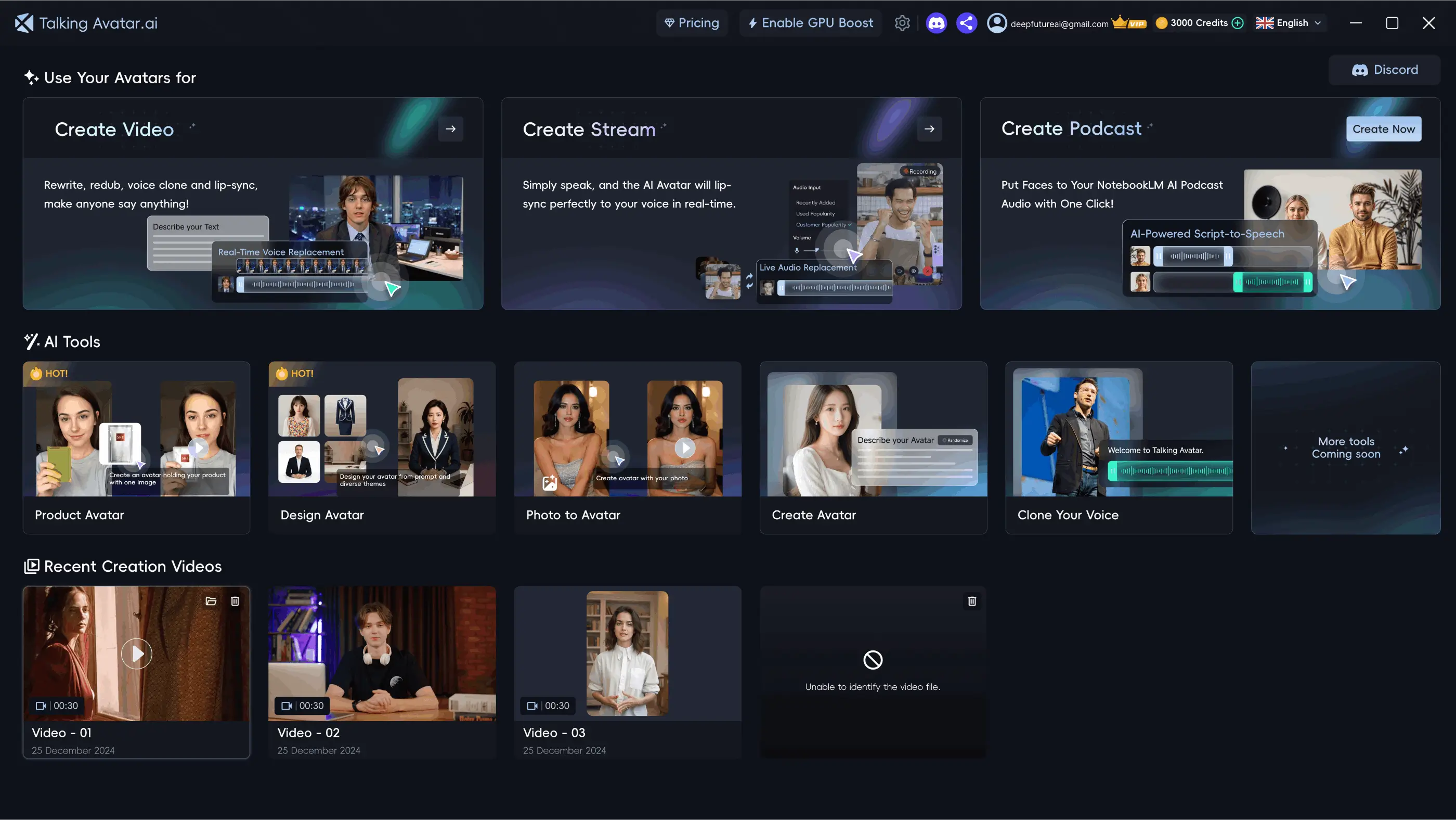Click the VIP crown badge
Screen dimensions: 1456x820
click(1129, 23)
